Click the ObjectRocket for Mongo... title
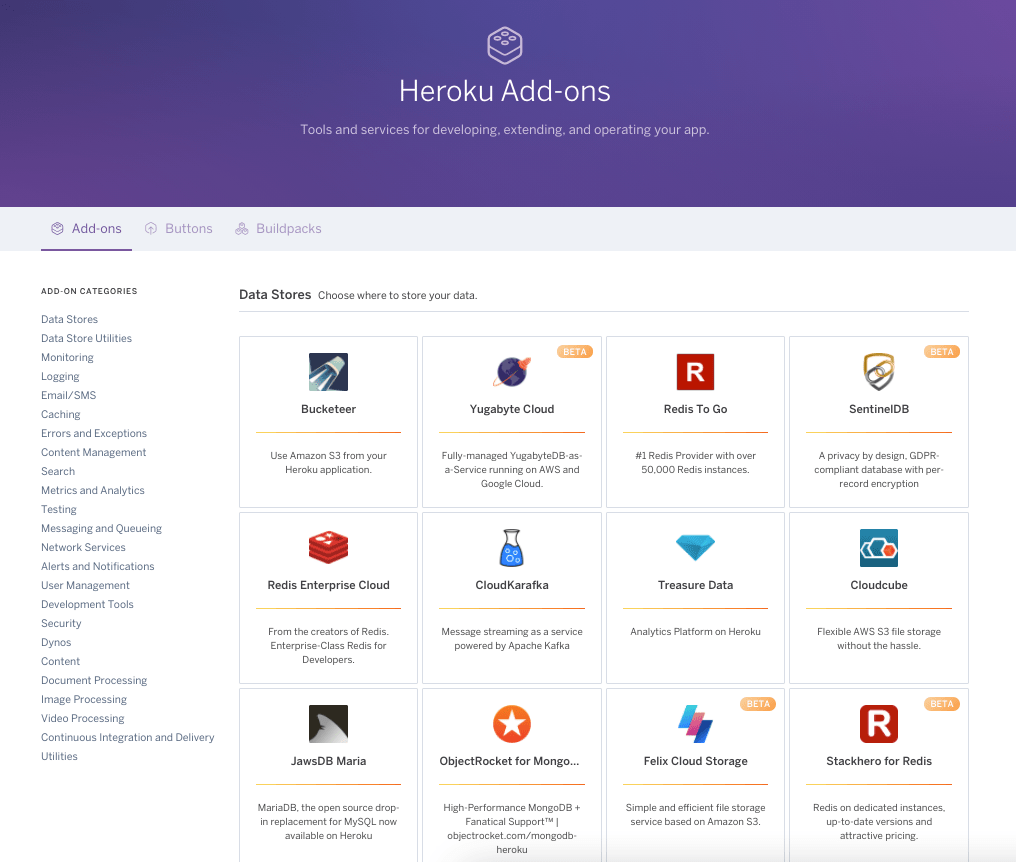Image resolution: width=1016 pixels, height=862 pixels. coord(509,762)
